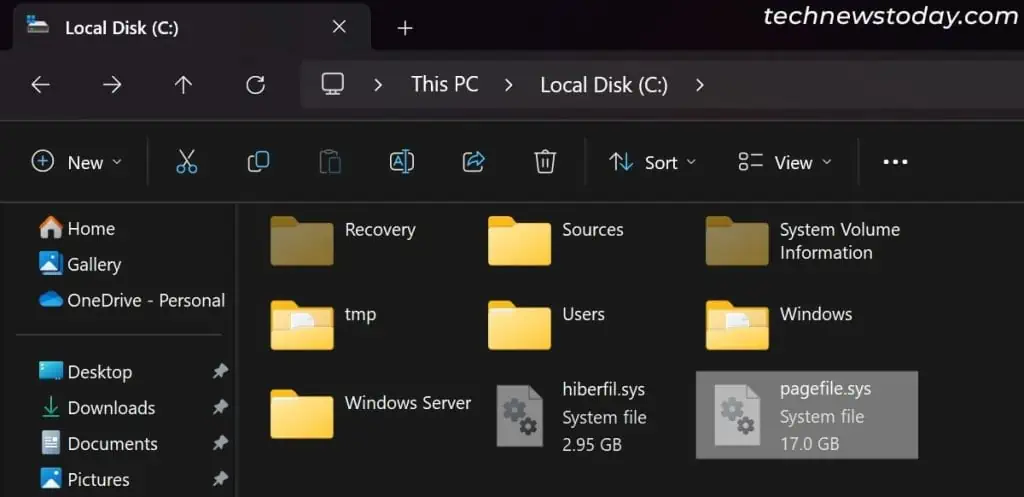
Task: Share the selected file
Action: [473, 161]
